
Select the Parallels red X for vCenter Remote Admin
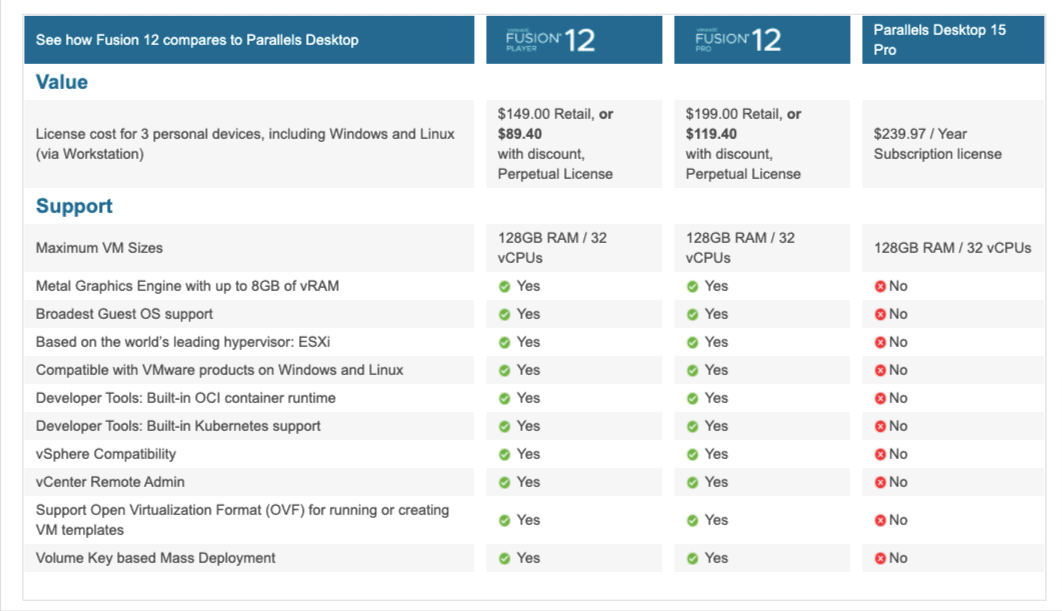coord(880,482)
